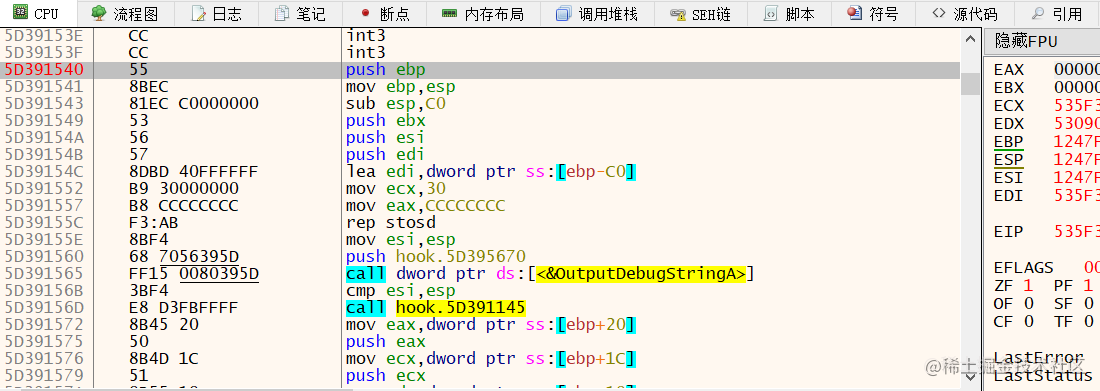Open the 断点 tab

coord(383,13)
